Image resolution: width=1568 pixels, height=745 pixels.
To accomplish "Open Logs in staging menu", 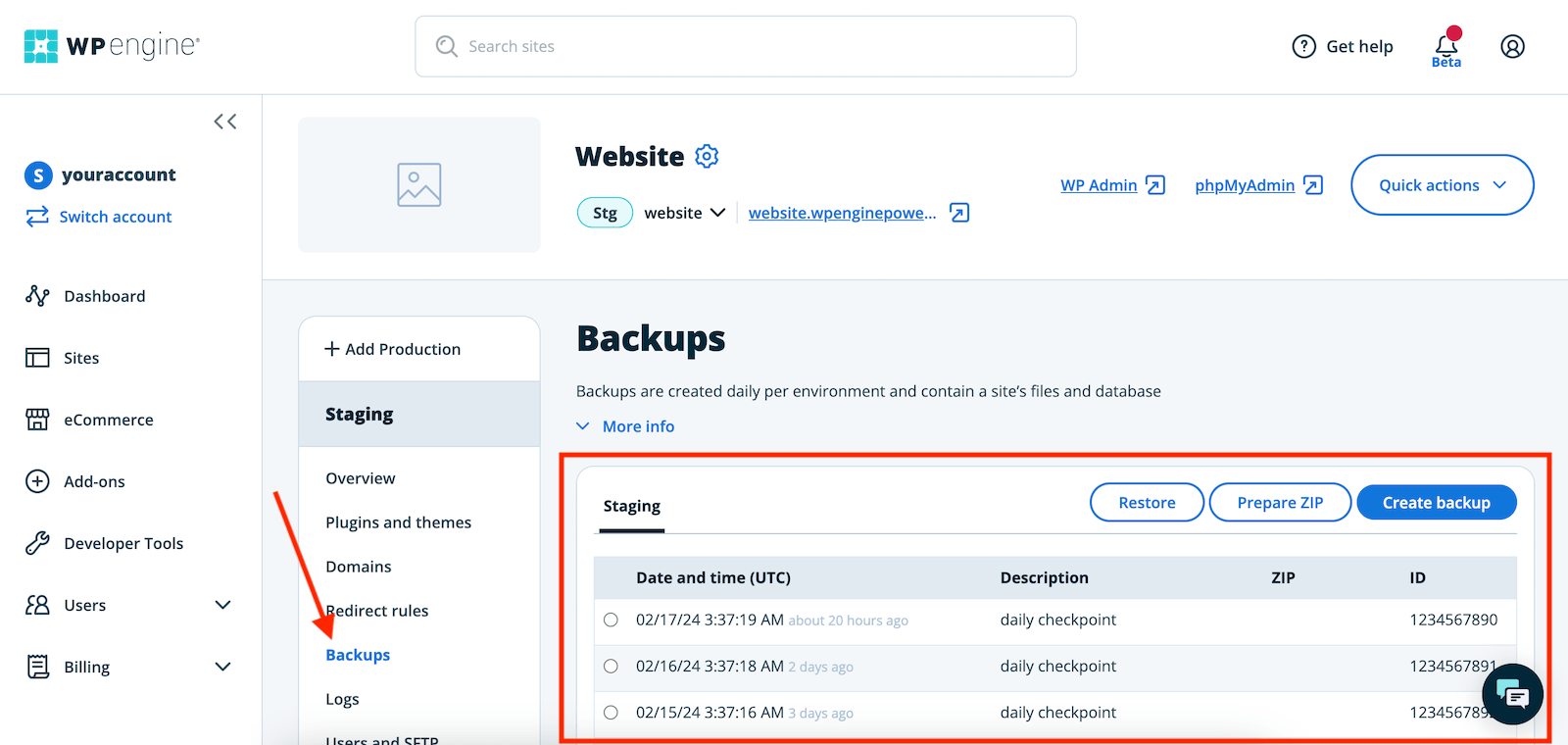I will (342, 699).
